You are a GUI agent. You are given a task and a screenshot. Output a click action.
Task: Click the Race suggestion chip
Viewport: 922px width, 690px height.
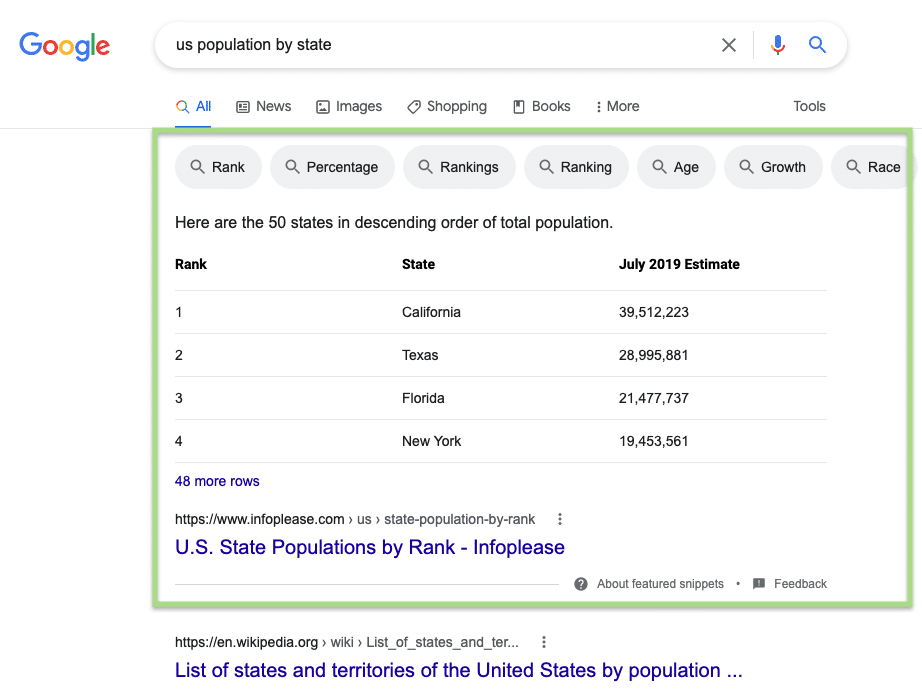click(x=873, y=167)
